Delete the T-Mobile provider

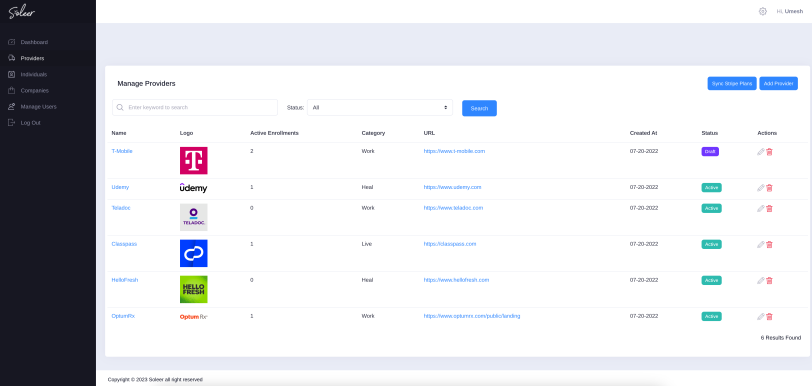pyautogui.click(x=769, y=152)
